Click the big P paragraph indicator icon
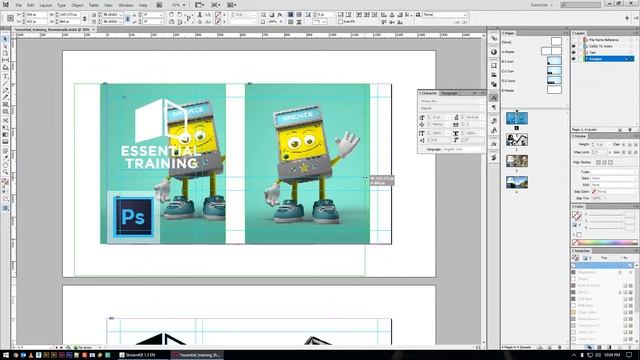 pyautogui.click(x=189, y=18)
